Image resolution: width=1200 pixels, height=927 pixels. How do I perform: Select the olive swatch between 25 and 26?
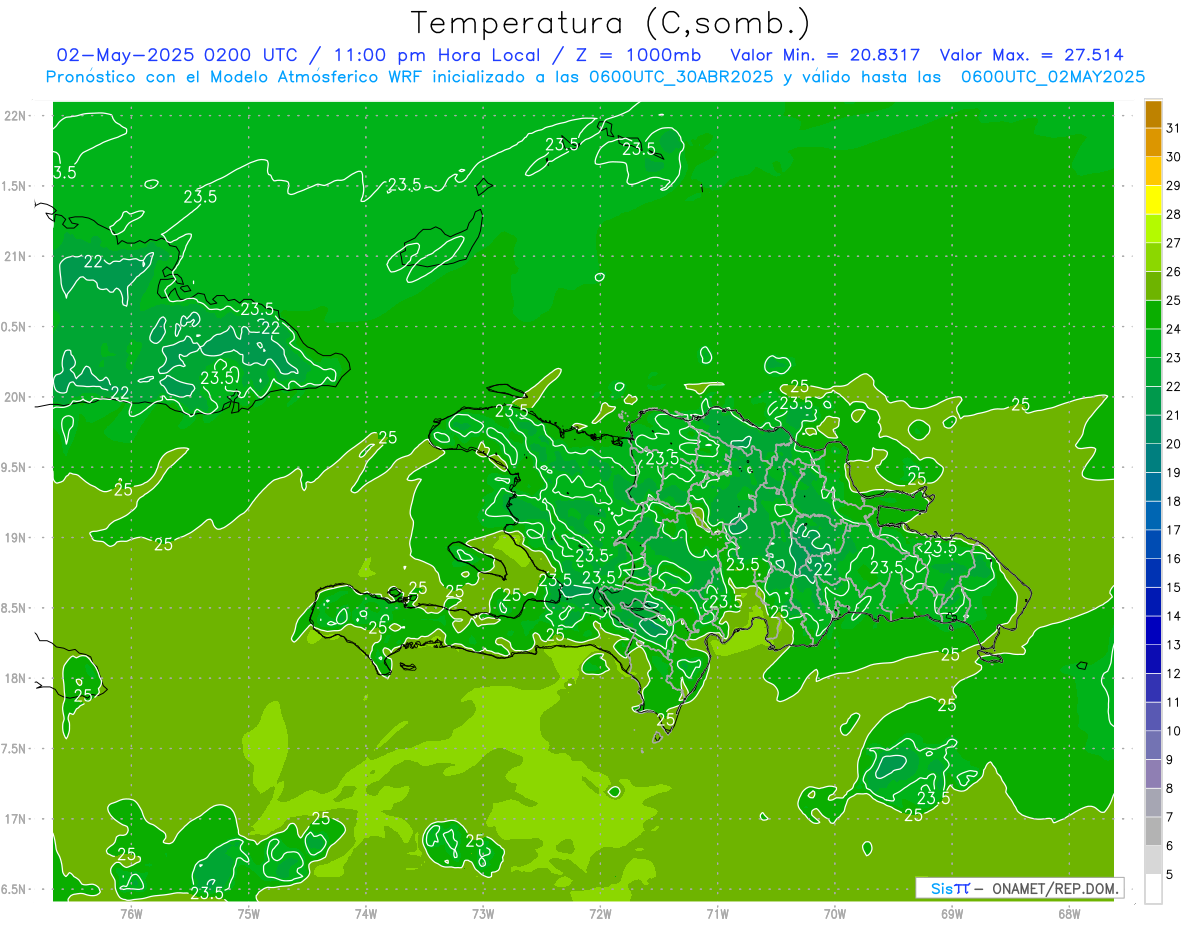pos(1153,286)
